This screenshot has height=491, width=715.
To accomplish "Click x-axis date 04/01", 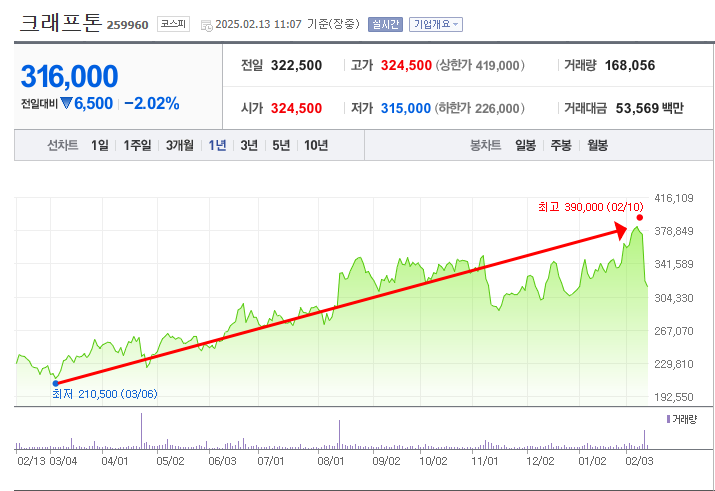I will [x=115, y=461].
